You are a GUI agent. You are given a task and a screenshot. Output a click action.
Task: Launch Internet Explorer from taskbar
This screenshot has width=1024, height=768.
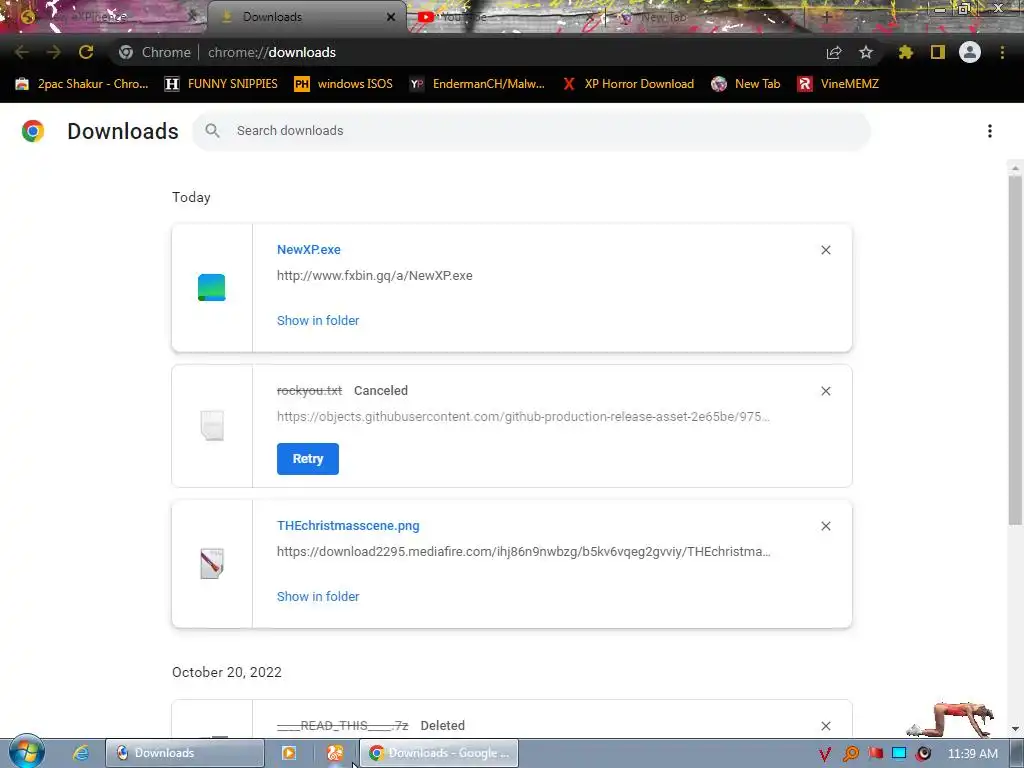(81, 753)
